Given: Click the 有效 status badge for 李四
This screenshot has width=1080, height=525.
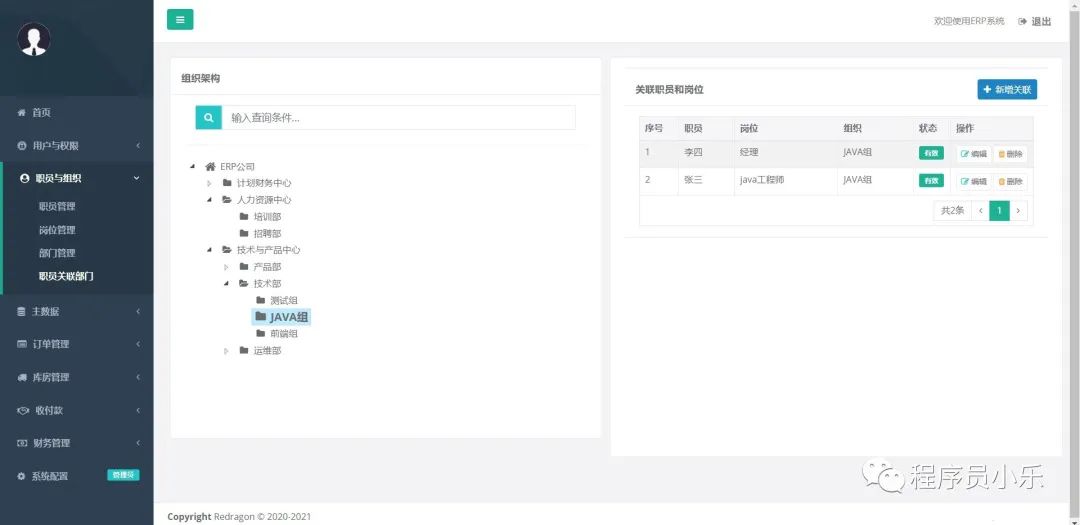Looking at the screenshot, I should [x=931, y=153].
